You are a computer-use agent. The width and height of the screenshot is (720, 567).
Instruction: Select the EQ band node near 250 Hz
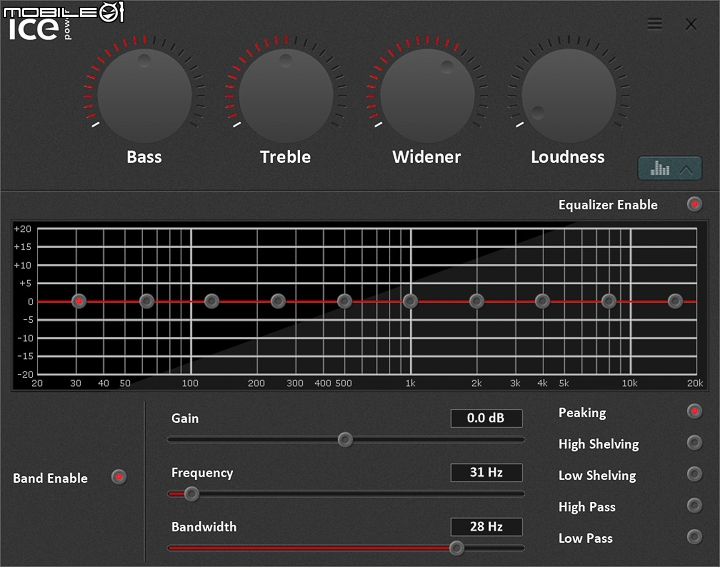(278, 301)
